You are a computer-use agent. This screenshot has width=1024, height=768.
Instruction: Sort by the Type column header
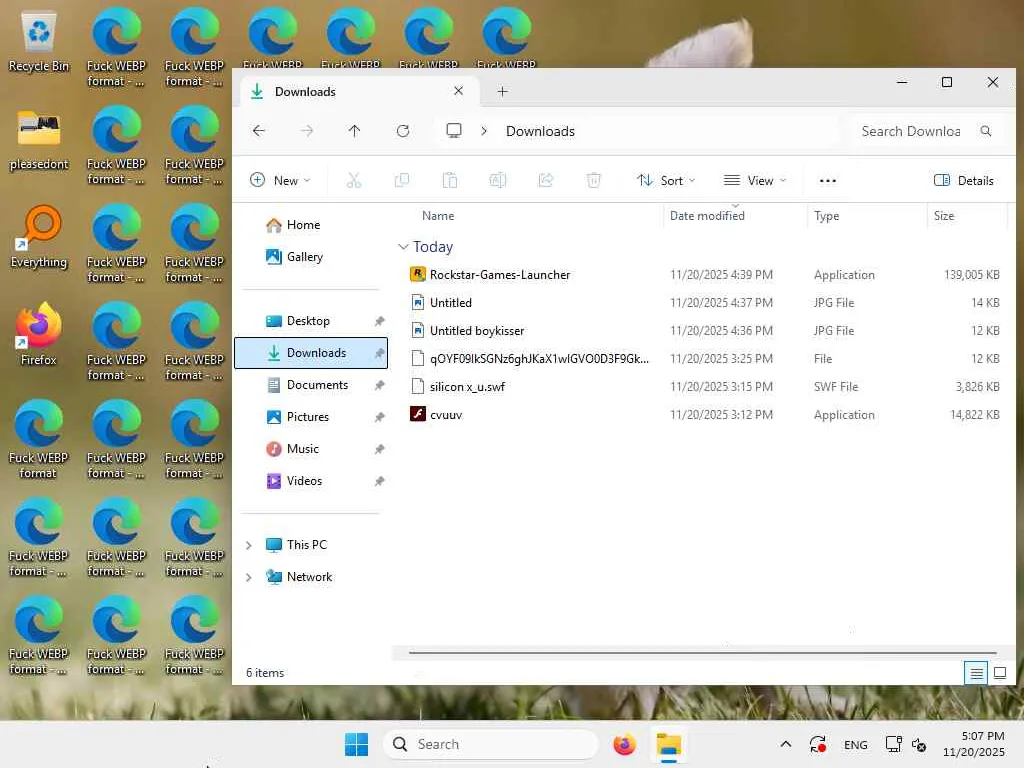click(x=826, y=216)
